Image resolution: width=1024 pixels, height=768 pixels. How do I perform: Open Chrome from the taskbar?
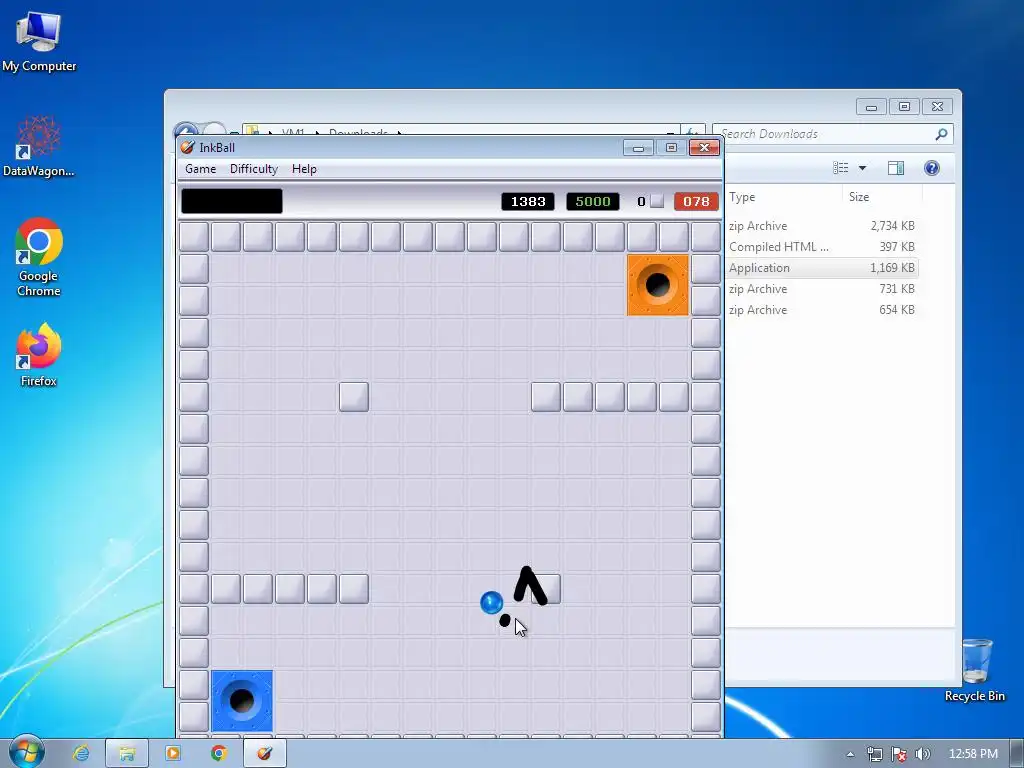click(x=219, y=753)
